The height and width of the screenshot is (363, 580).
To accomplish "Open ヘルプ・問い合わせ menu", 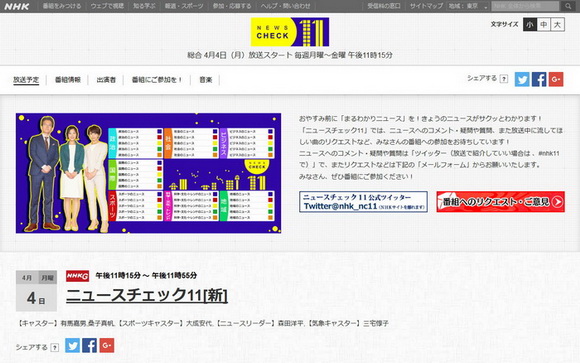I will [286, 6].
